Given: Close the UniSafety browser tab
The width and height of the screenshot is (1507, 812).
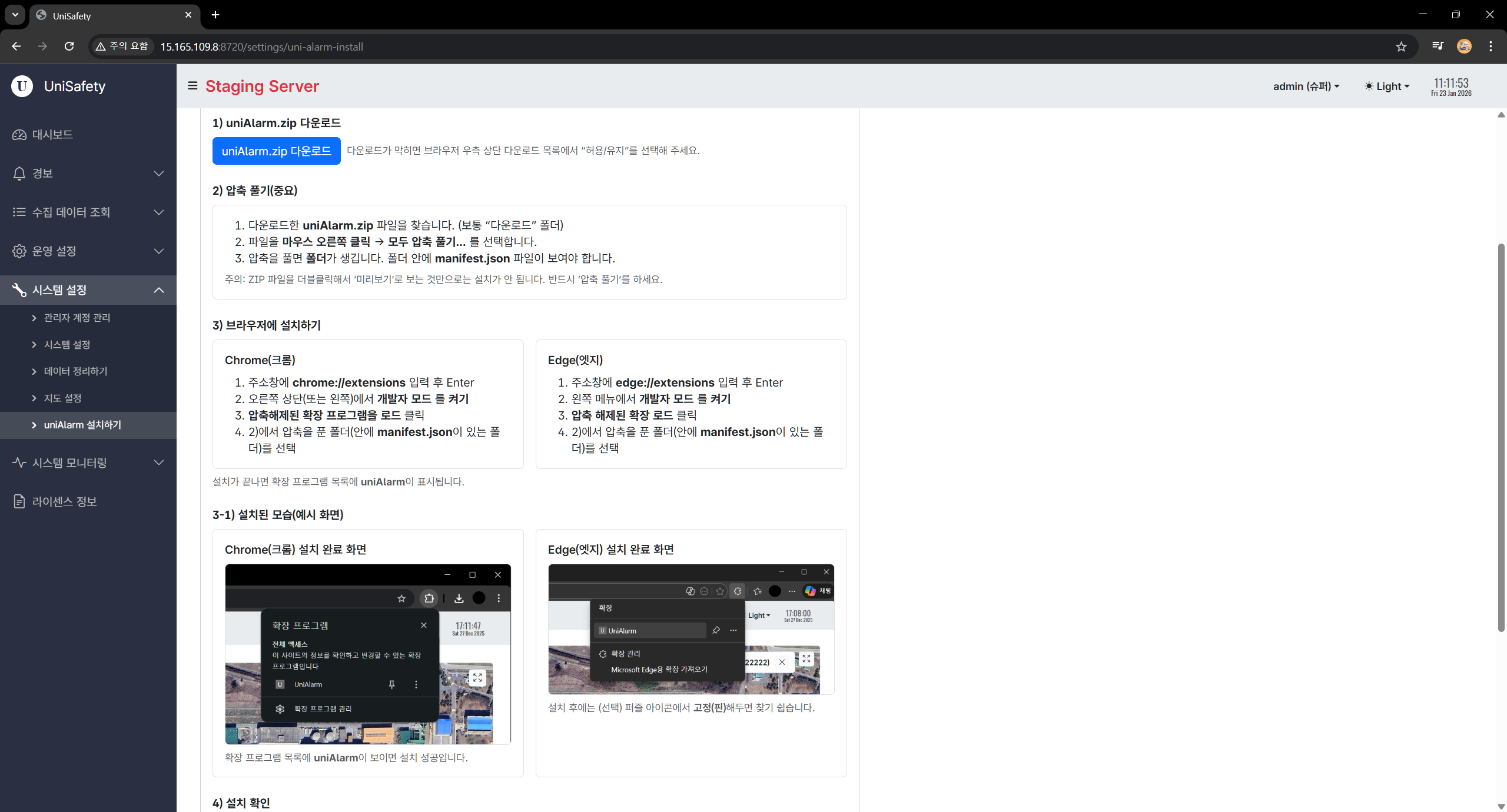Looking at the screenshot, I should tap(188, 15).
